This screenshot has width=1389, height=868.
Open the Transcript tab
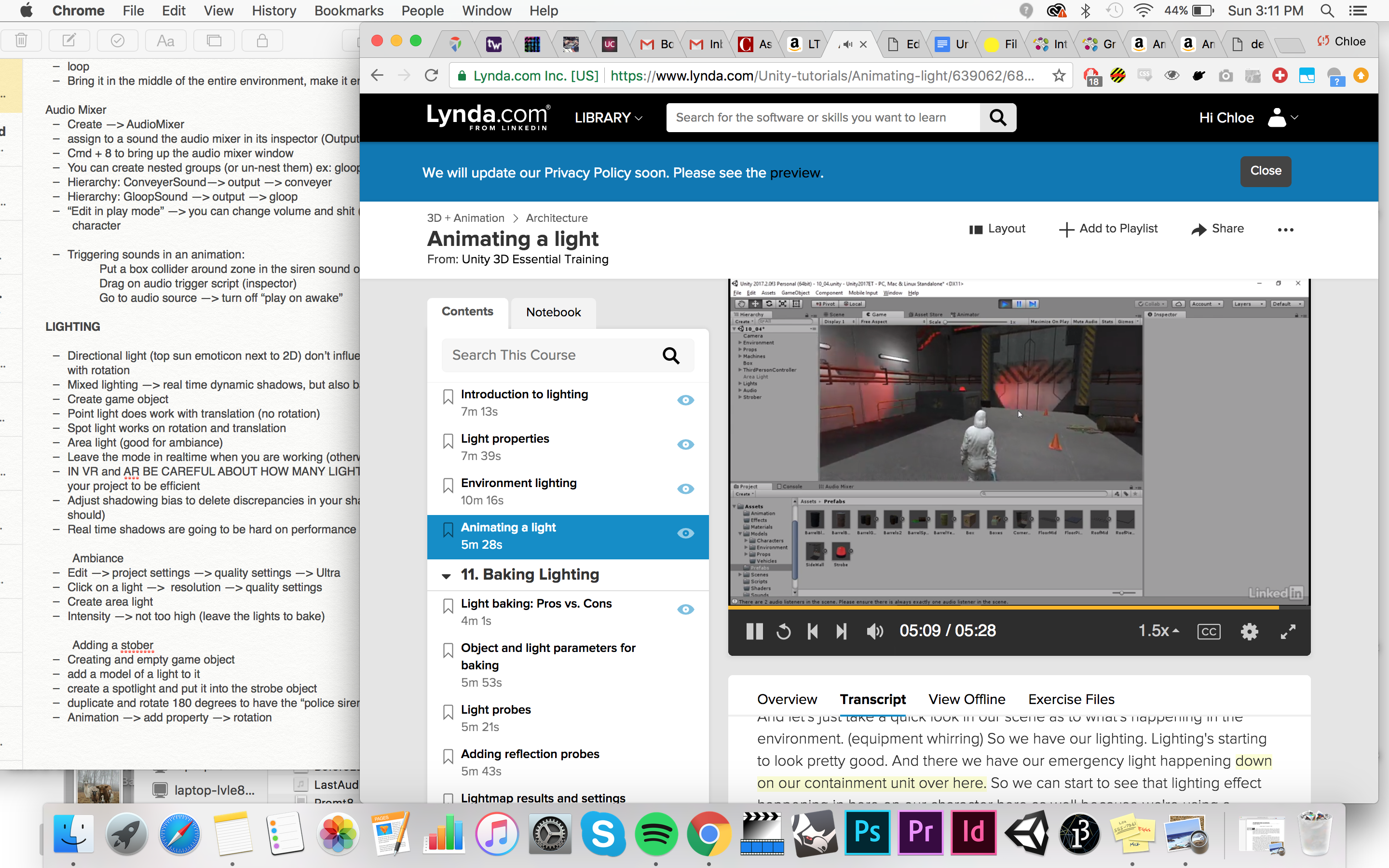click(x=872, y=699)
